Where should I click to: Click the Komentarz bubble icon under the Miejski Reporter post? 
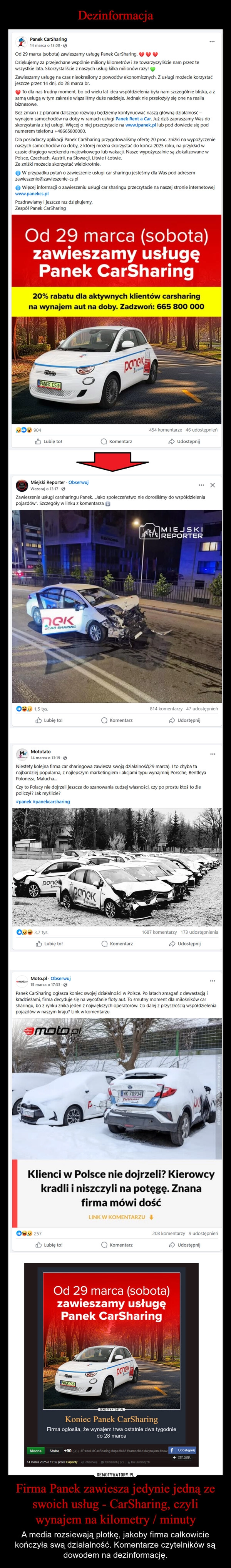click(104, 720)
